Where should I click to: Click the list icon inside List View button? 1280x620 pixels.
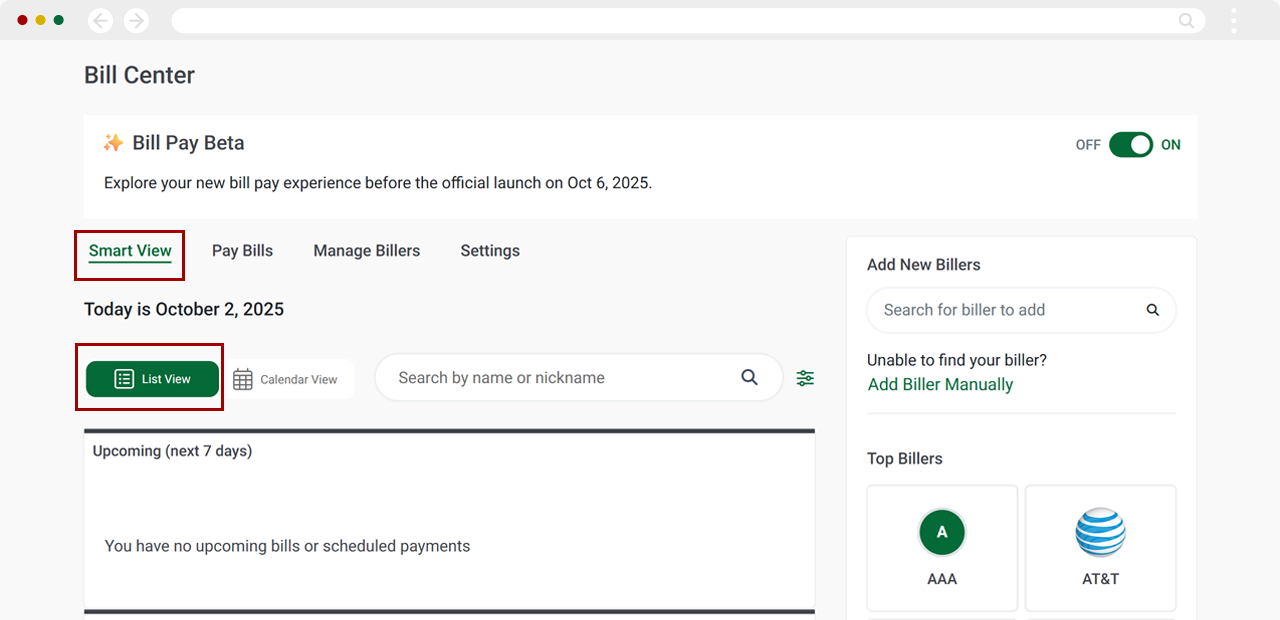[x=122, y=378]
